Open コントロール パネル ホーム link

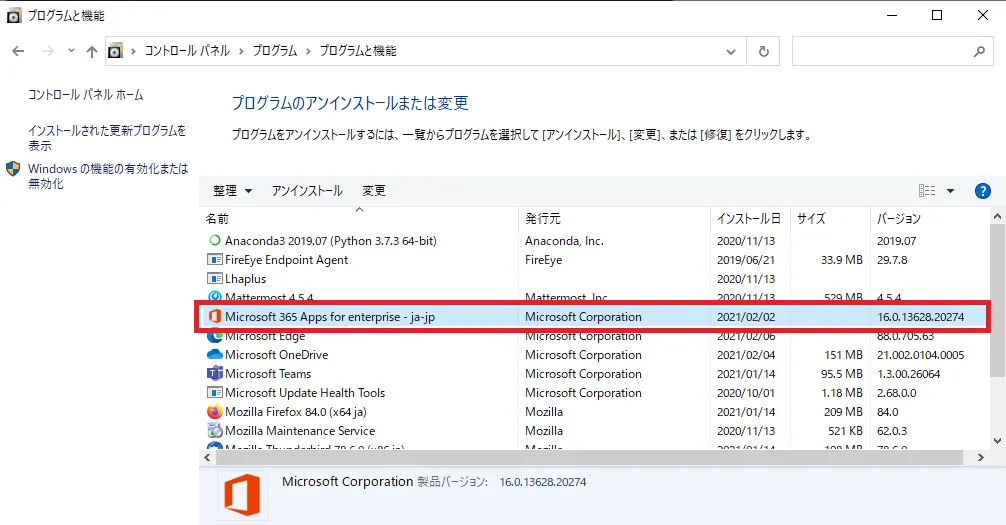pos(85,94)
